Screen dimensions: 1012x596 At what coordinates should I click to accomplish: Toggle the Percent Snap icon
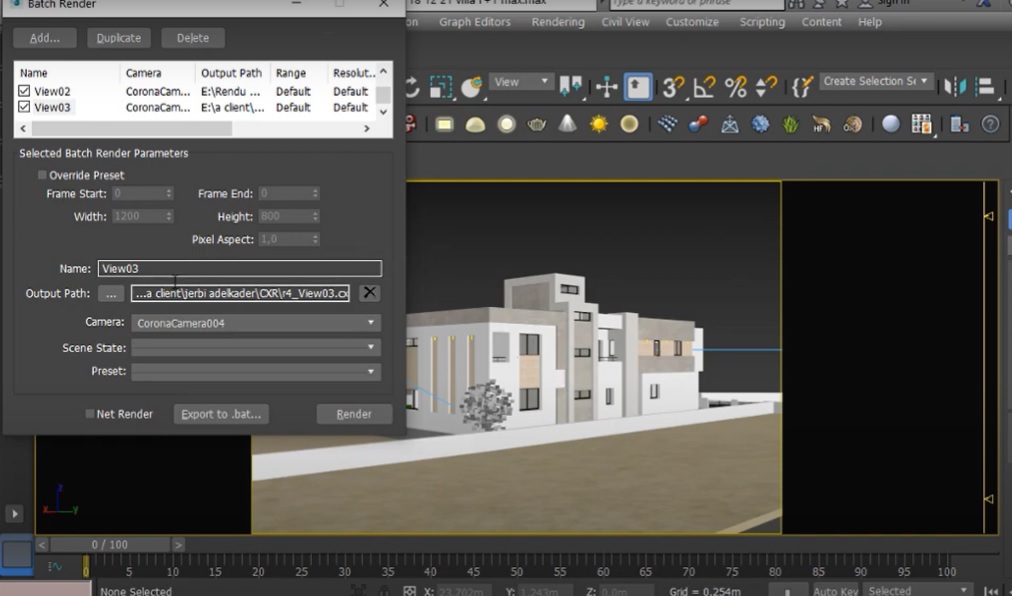coord(735,87)
